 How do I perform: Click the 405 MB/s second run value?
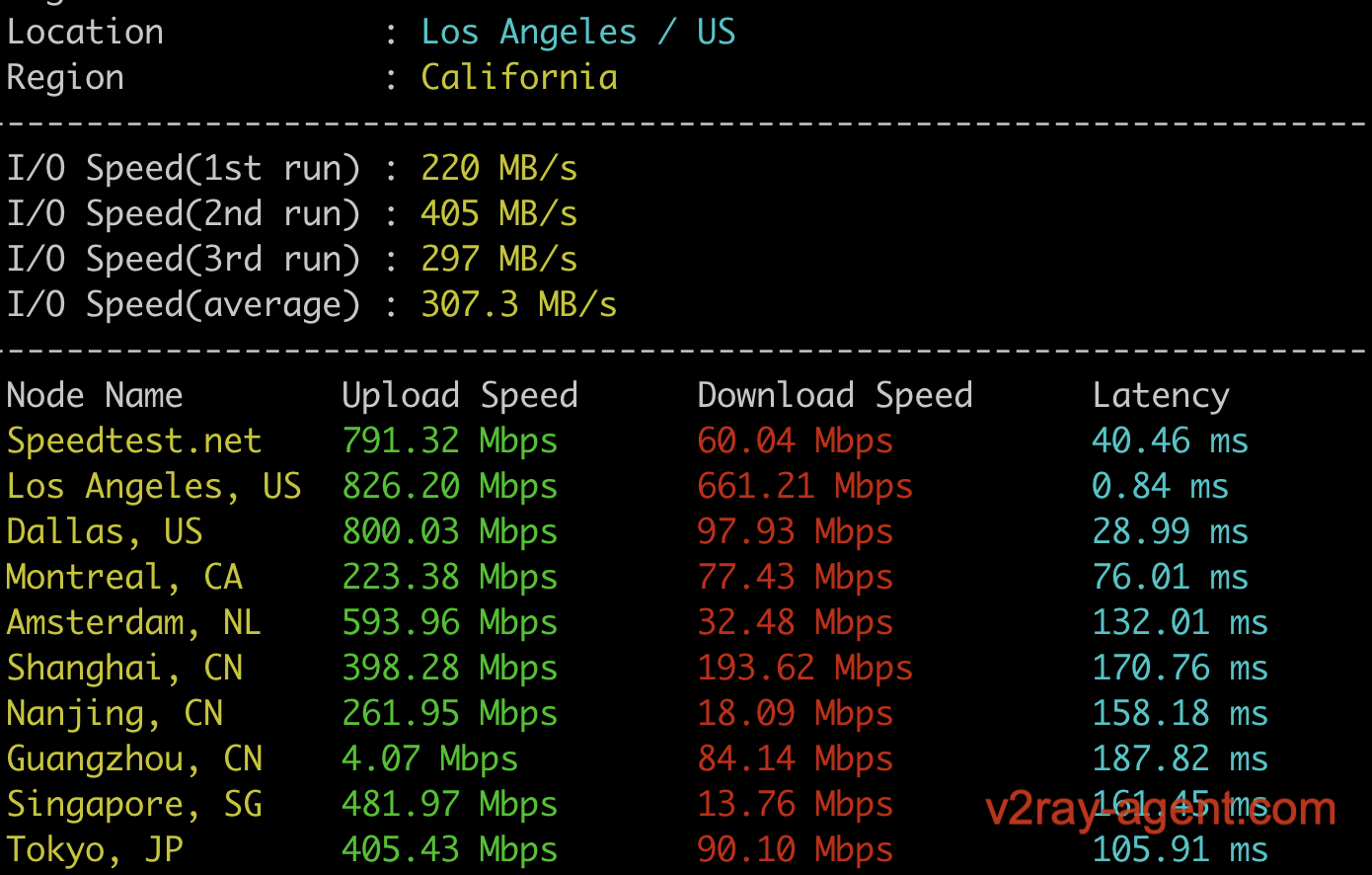(499, 213)
